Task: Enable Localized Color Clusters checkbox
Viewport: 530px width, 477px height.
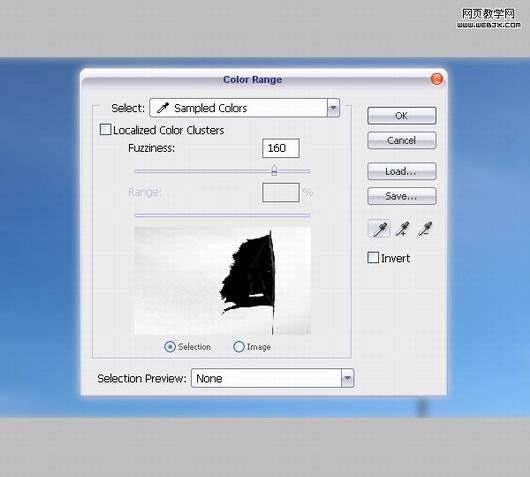Action: pos(105,129)
